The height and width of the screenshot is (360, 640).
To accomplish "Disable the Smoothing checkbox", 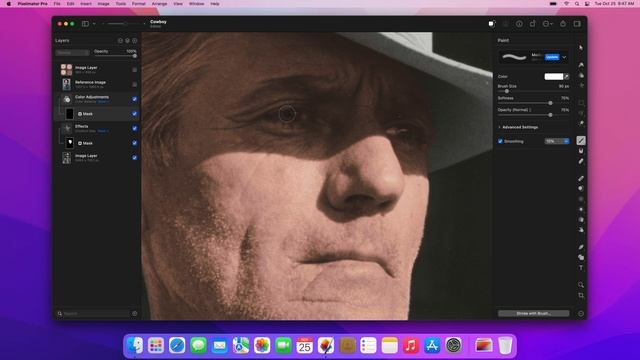I will tap(500, 141).
